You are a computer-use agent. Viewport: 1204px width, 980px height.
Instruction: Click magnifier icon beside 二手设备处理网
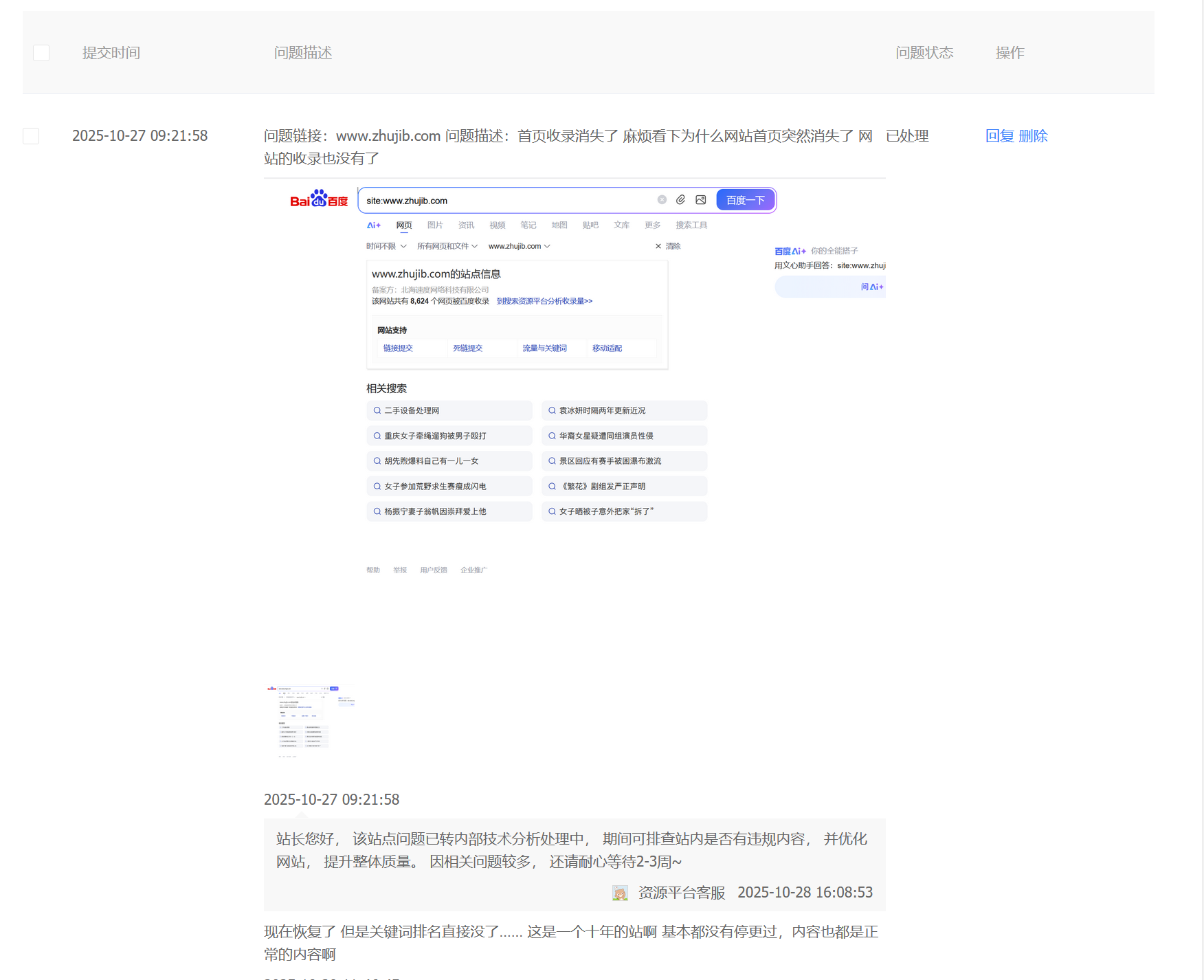pyautogui.click(x=377, y=410)
